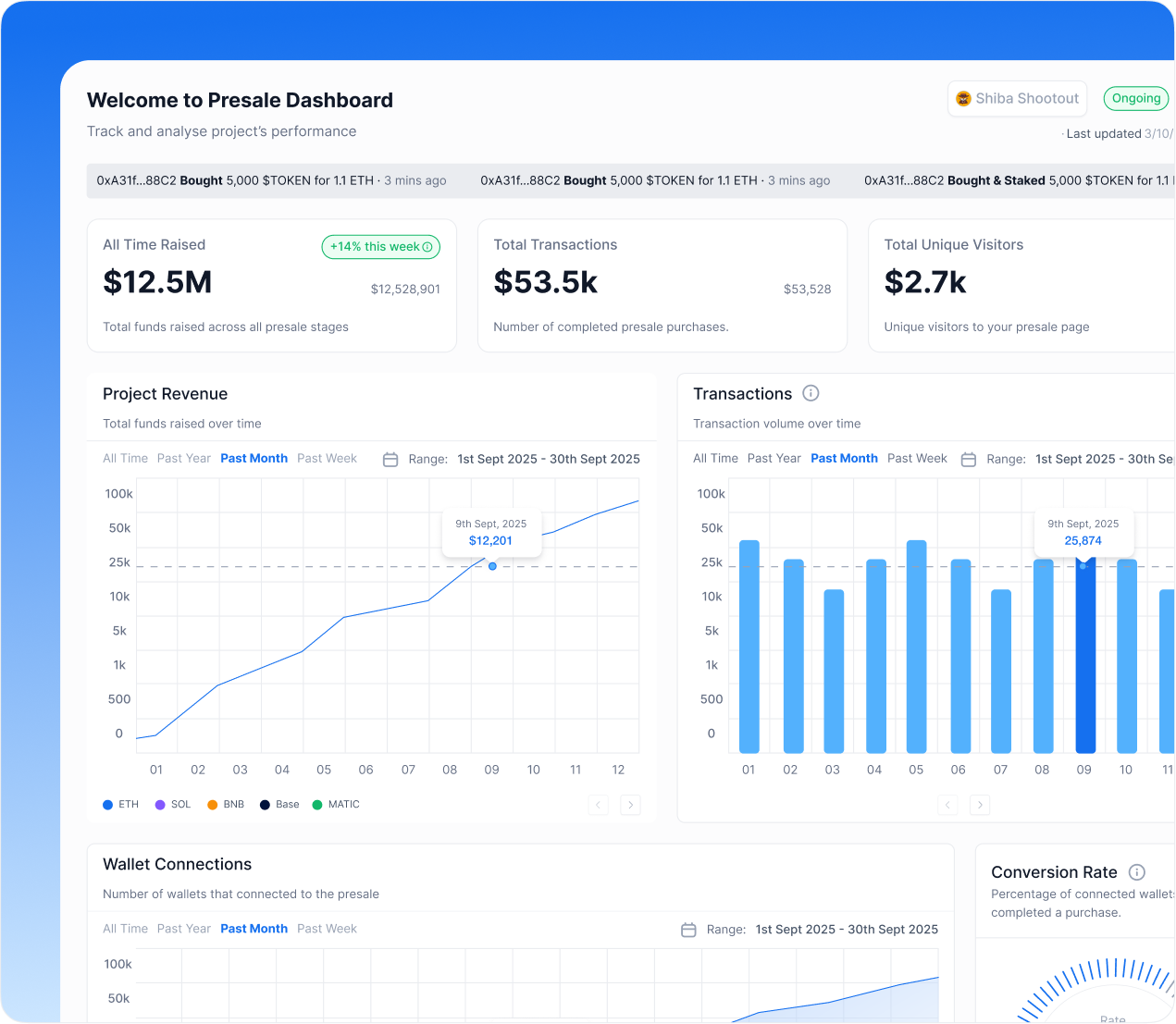Viewport: 1176px width, 1024px height.
Task: Select Past Year in Wallet Connections
Action: (x=184, y=929)
